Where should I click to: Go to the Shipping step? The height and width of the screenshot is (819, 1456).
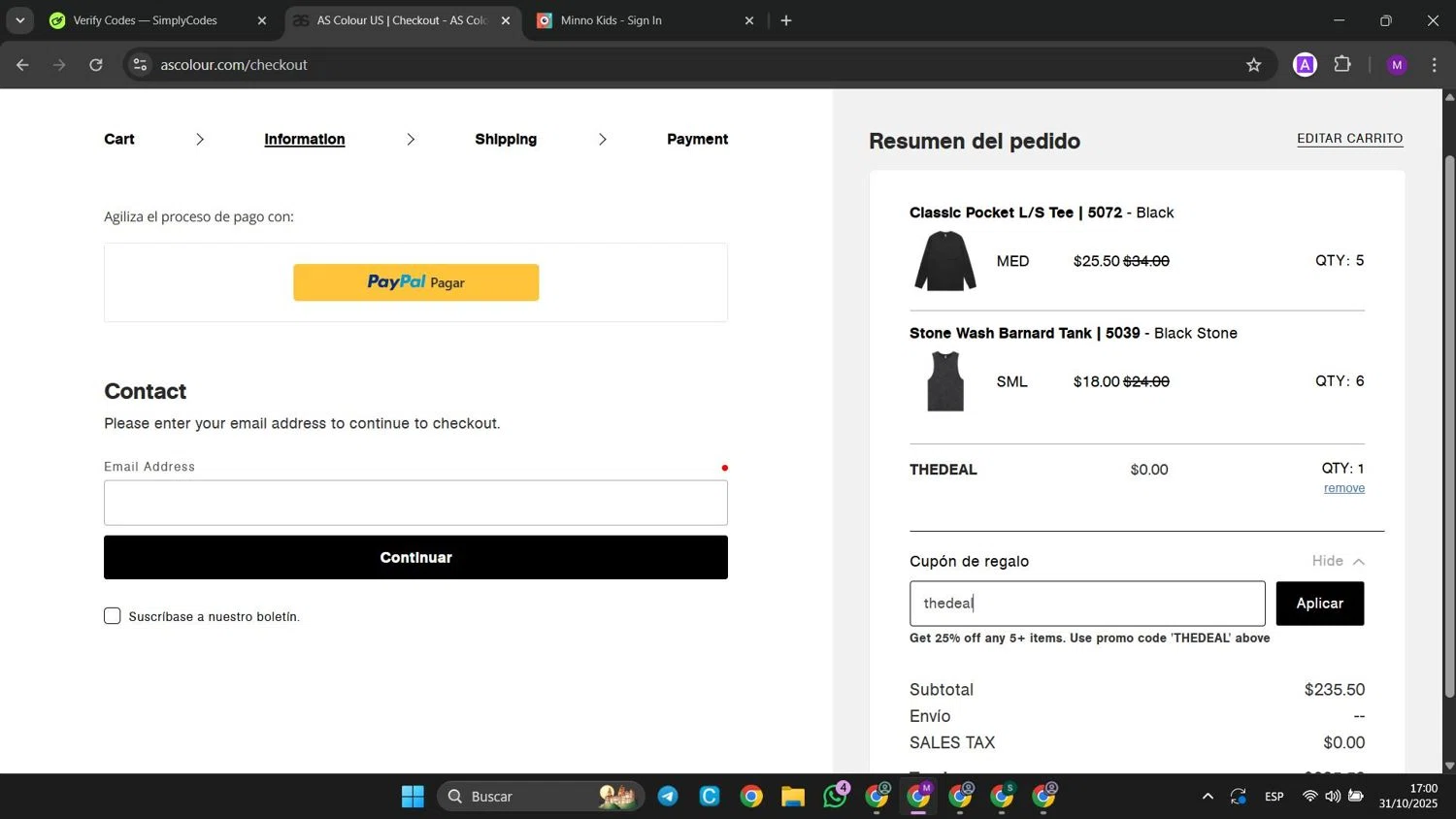(x=506, y=139)
